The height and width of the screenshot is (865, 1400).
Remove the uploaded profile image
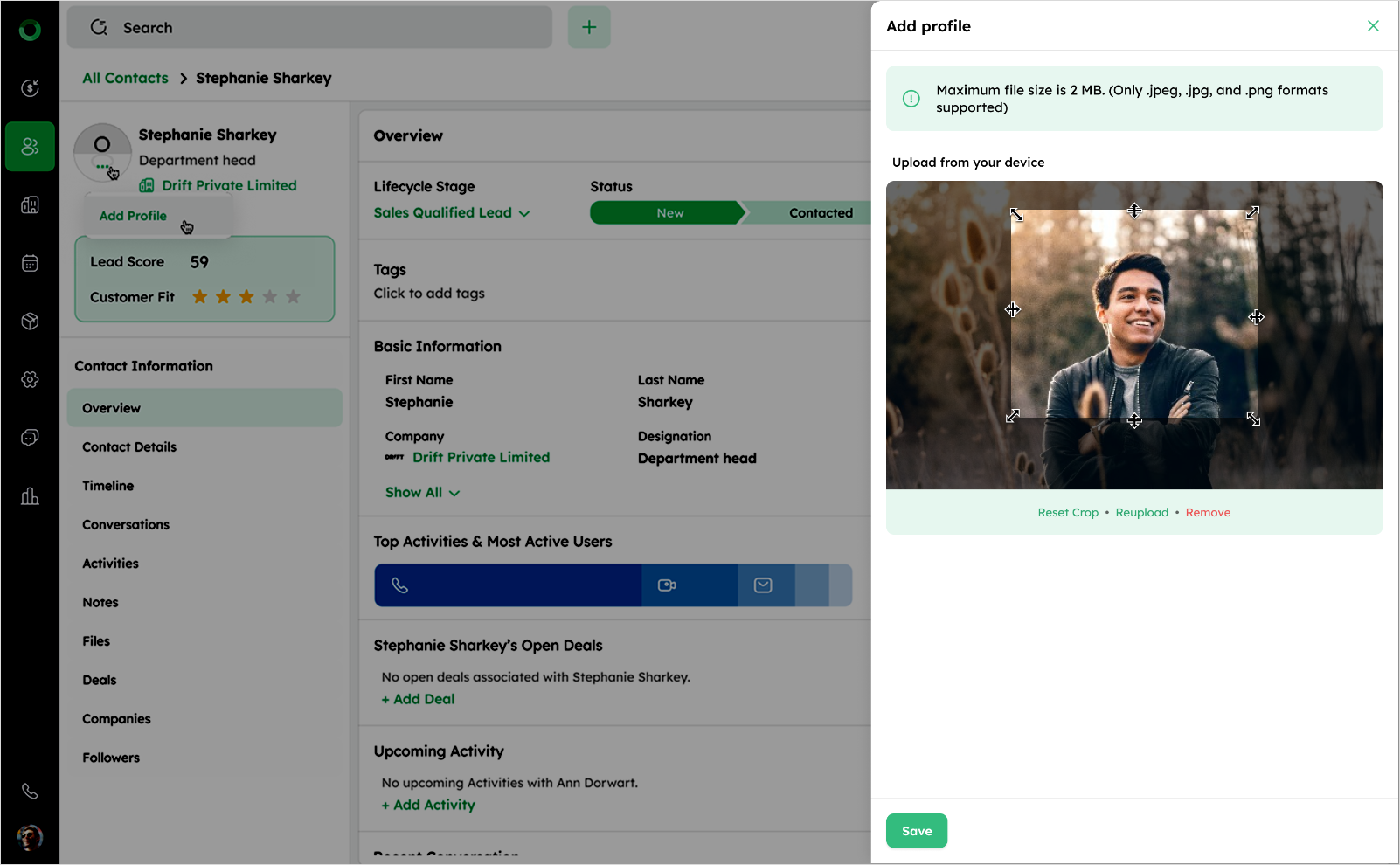click(x=1208, y=513)
